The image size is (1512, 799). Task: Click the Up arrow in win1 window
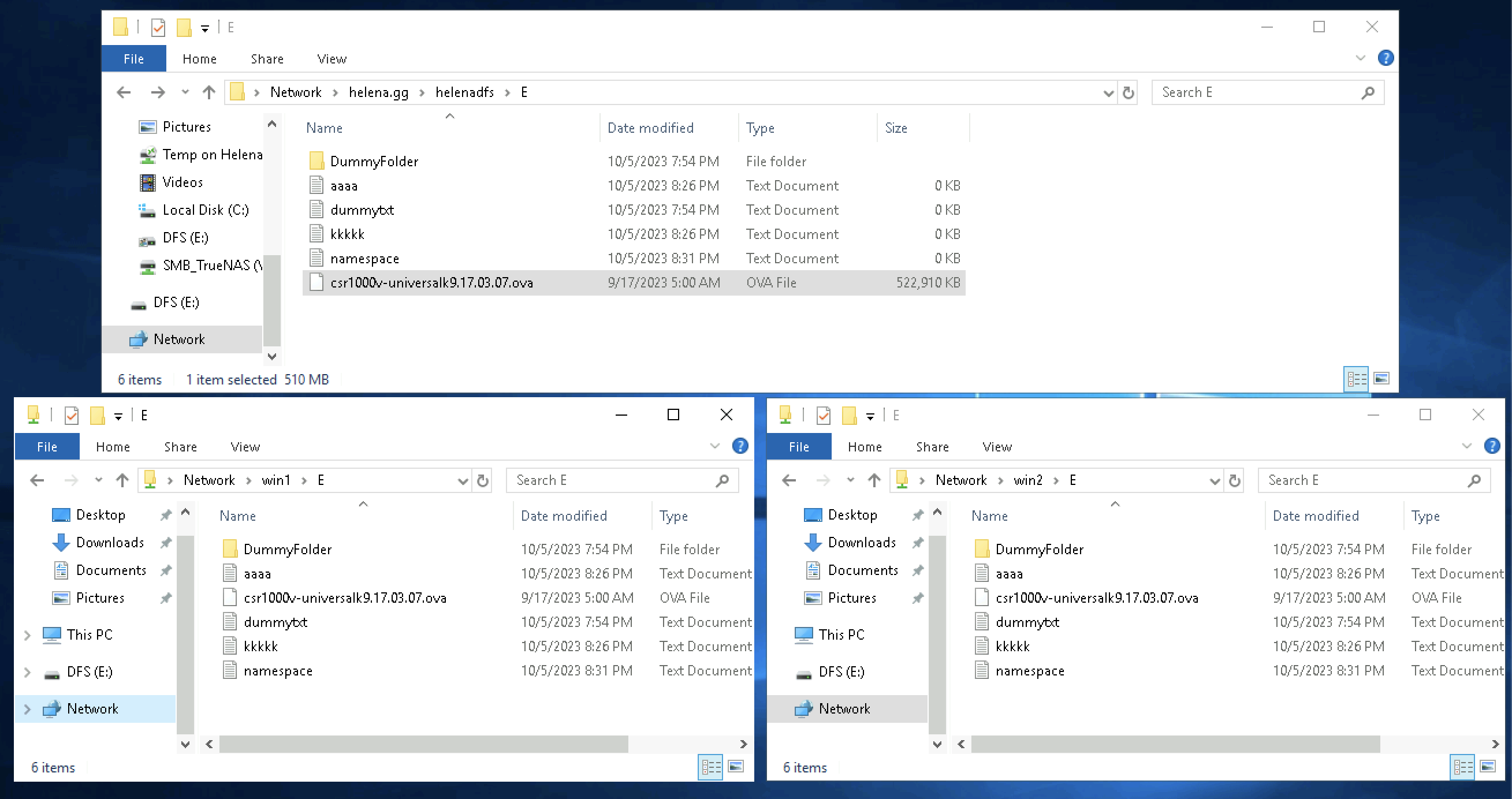(122, 480)
